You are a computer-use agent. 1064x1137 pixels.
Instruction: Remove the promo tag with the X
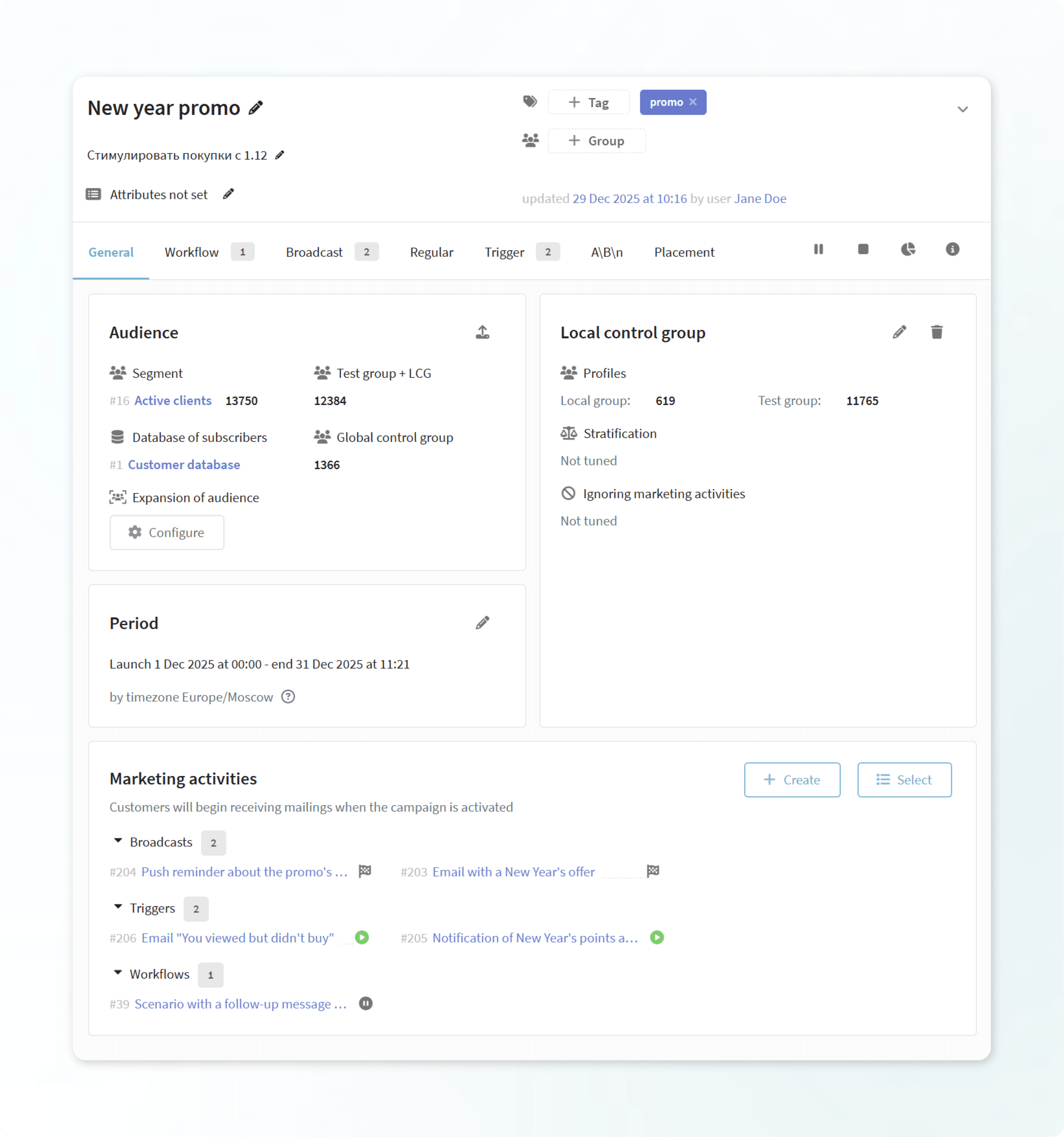point(693,102)
